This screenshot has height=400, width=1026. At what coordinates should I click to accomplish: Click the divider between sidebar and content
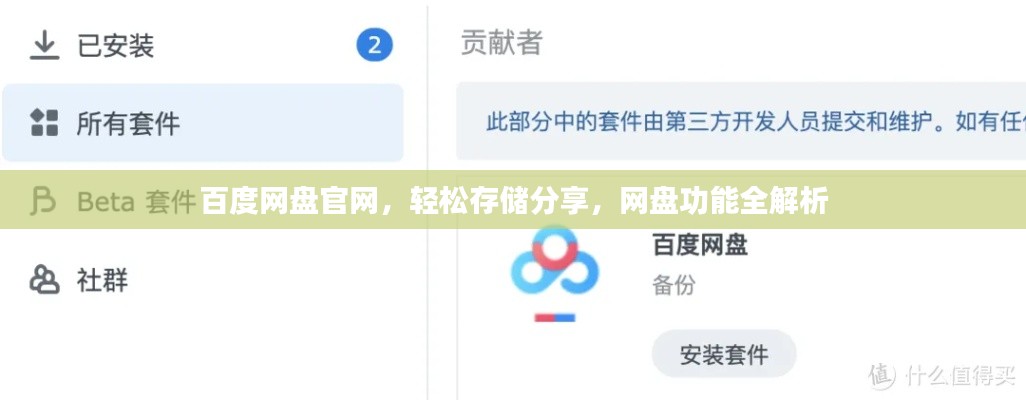click(428, 200)
